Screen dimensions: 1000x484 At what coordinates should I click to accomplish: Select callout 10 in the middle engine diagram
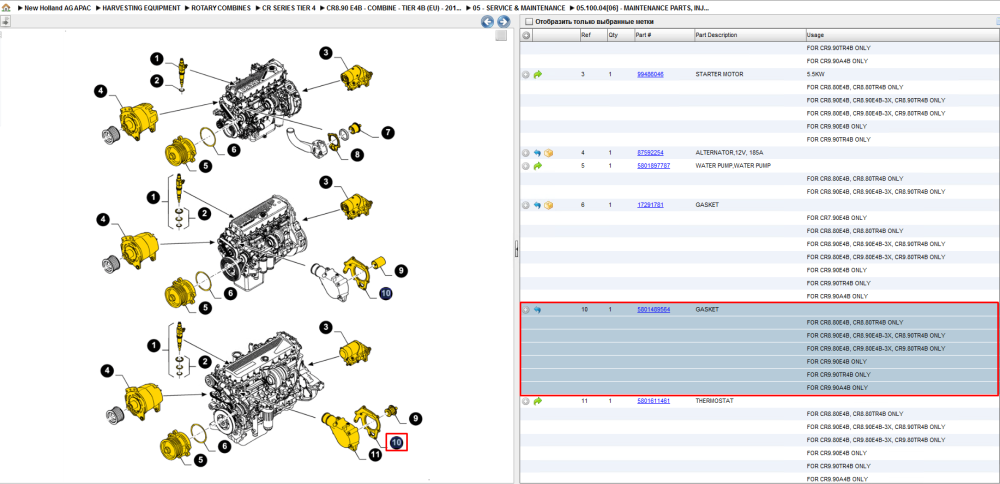[x=386, y=293]
